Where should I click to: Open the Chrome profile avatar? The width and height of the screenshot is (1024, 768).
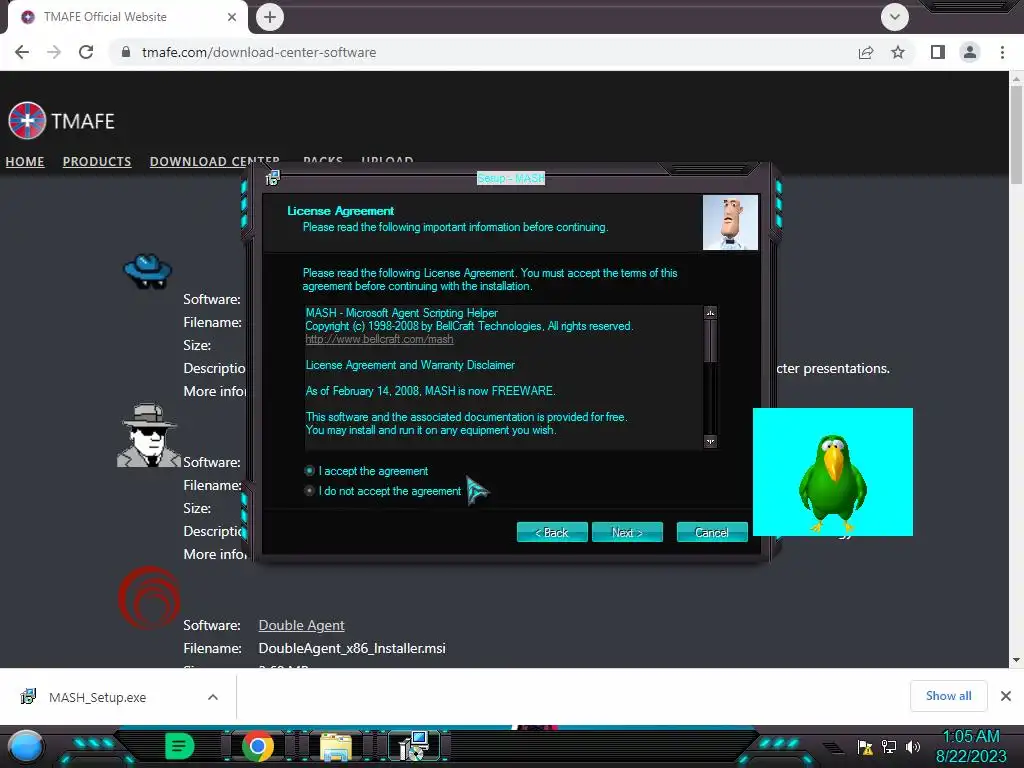click(x=970, y=52)
